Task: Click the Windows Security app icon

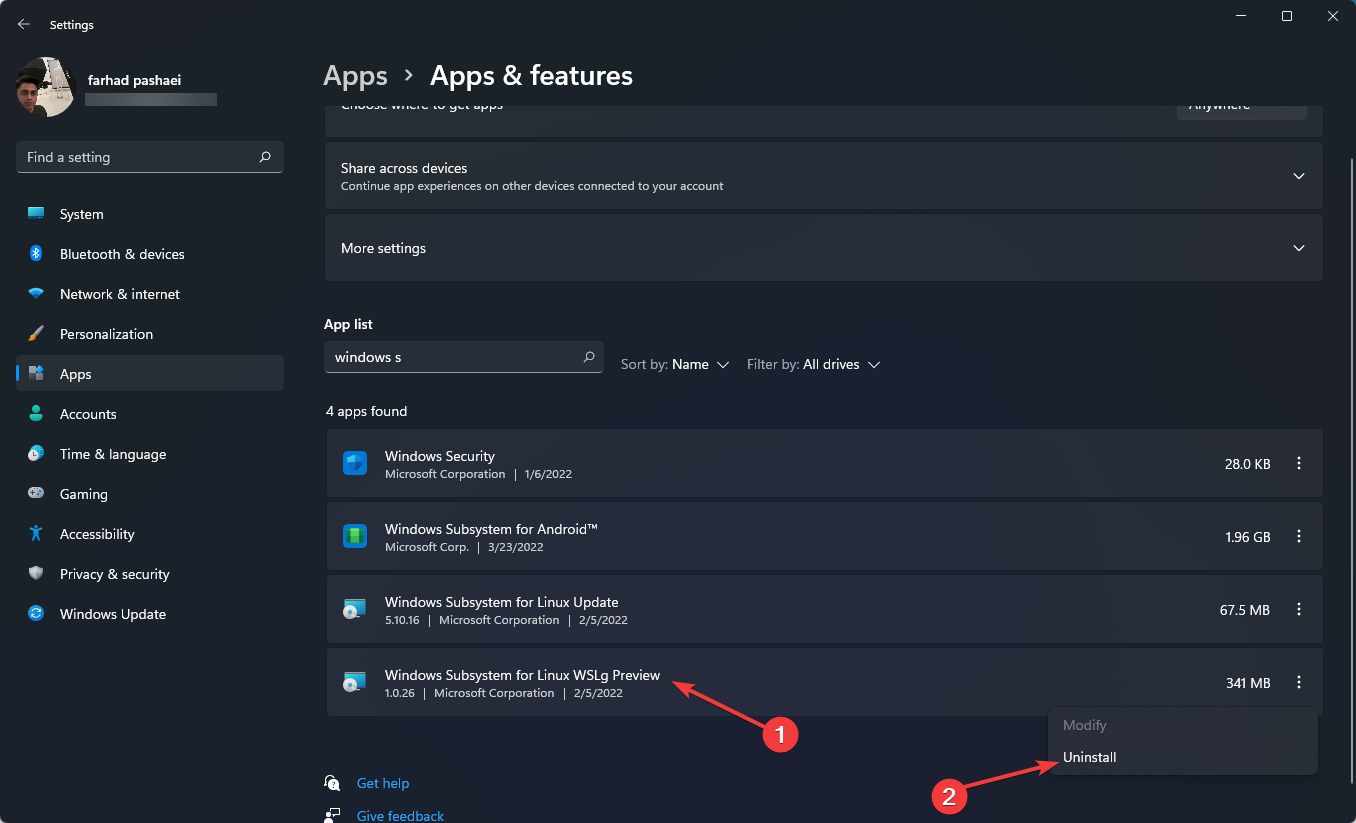Action: coord(355,464)
